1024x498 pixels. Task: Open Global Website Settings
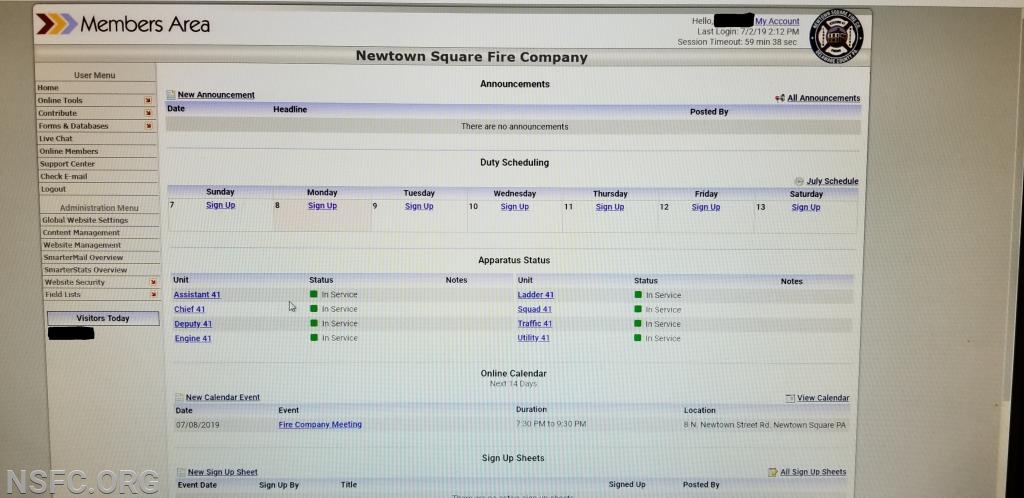point(85,220)
